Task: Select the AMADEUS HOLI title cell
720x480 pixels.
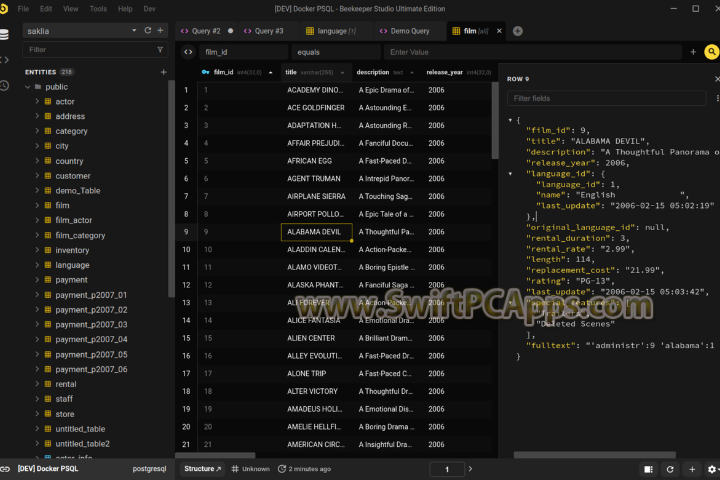Action: (x=317, y=409)
